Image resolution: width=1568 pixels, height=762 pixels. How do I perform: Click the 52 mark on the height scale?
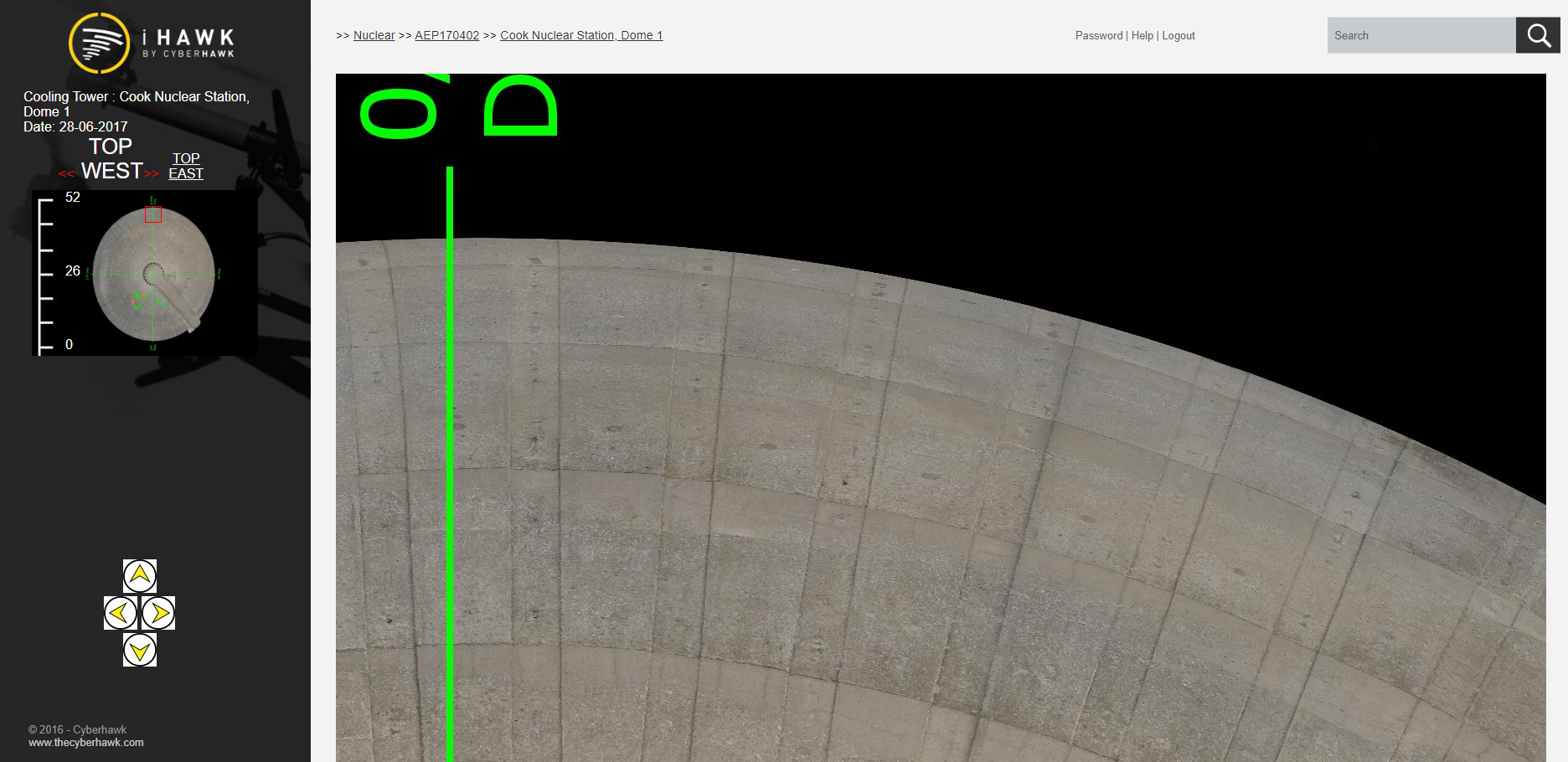pyautogui.click(x=73, y=198)
